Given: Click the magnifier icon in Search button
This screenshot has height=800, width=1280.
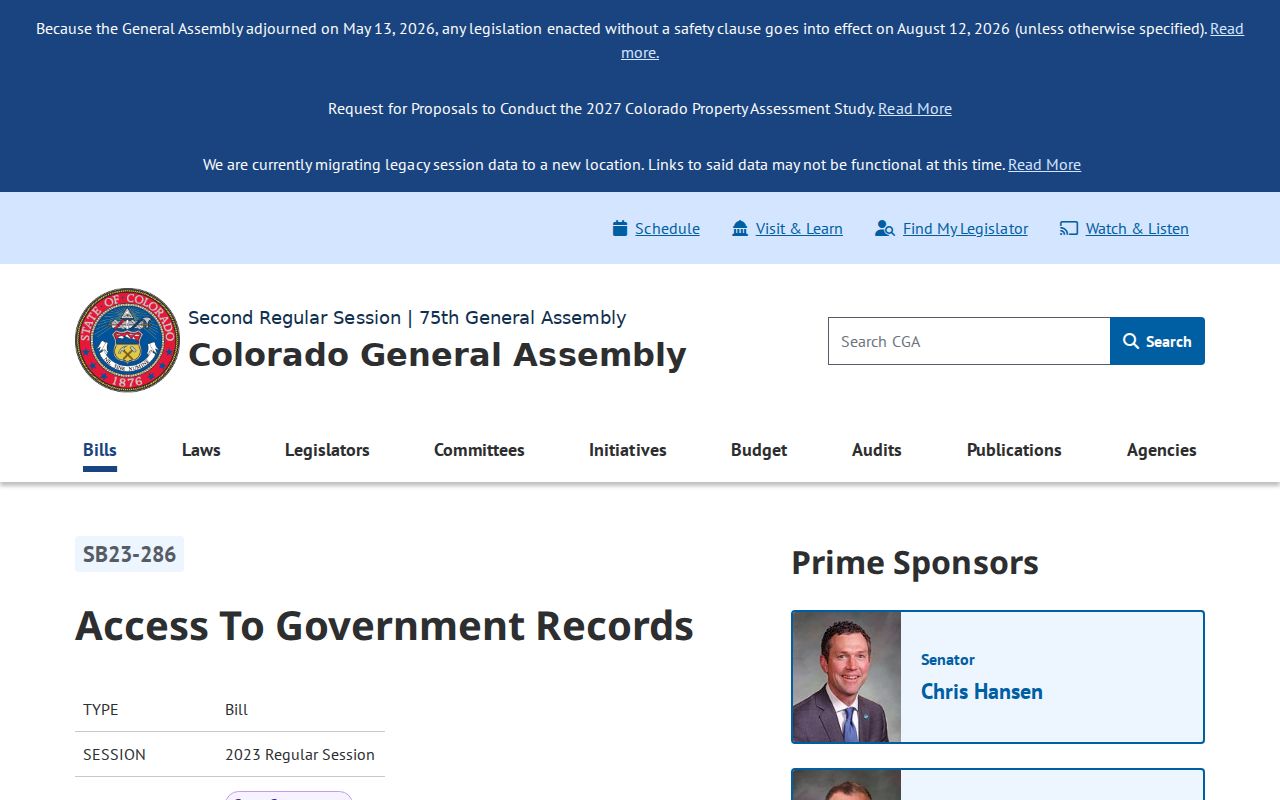Looking at the screenshot, I should (x=1131, y=341).
